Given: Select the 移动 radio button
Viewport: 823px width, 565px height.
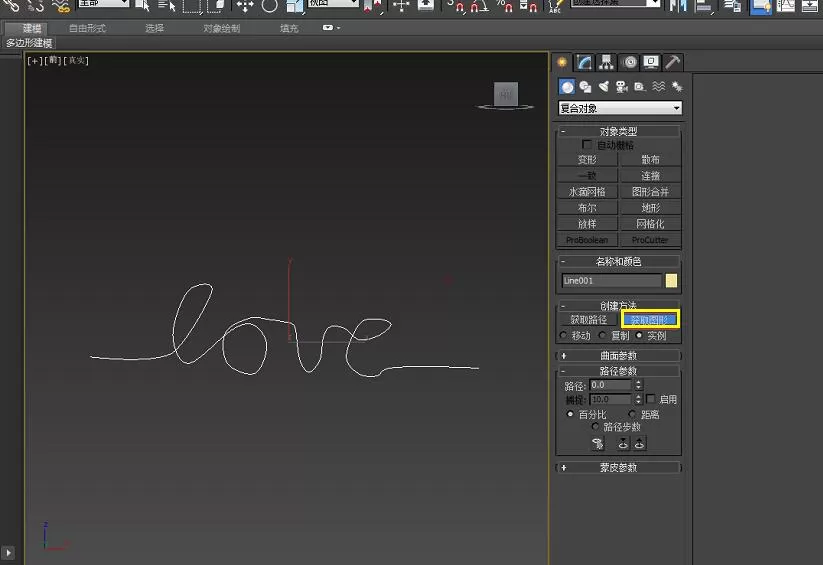Looking at the screenshot, I should (x=564, y=335).
